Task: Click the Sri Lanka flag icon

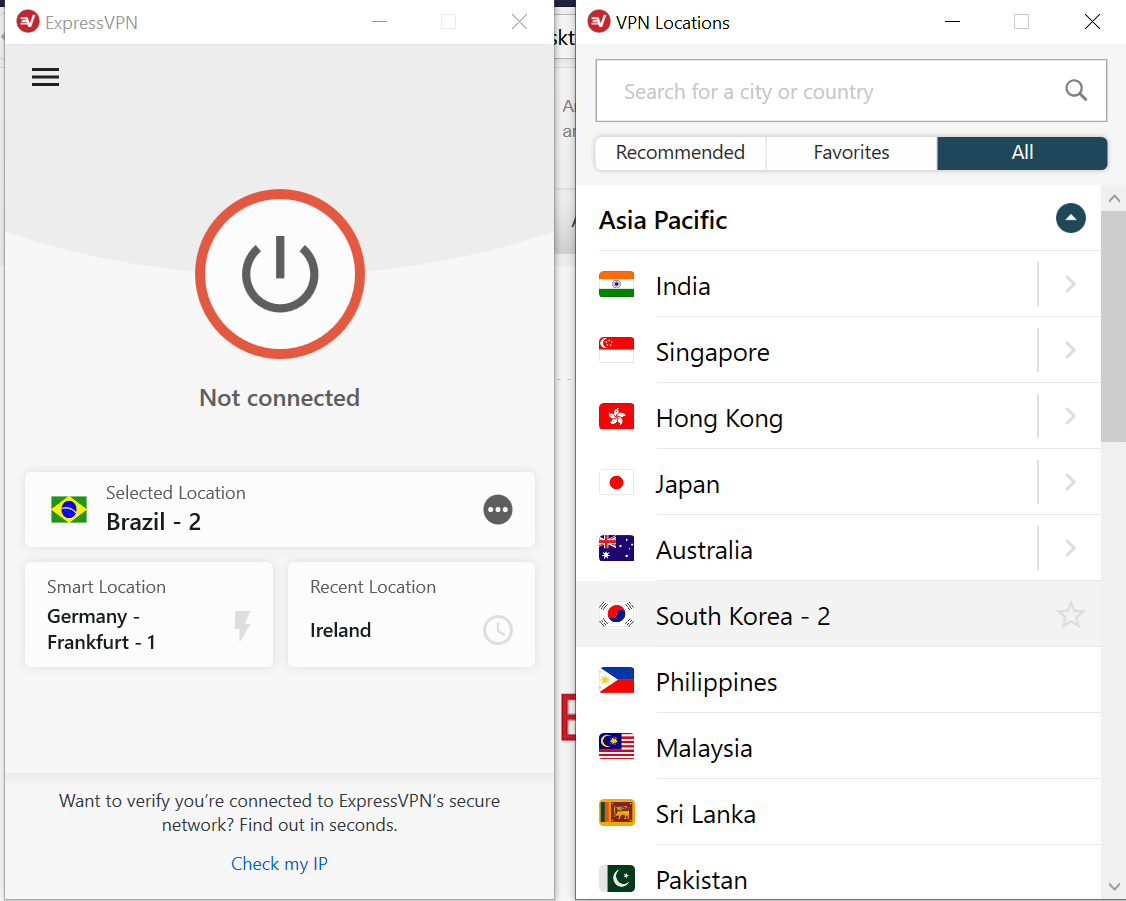Action: pyautogui.click(x=616, y=813)
